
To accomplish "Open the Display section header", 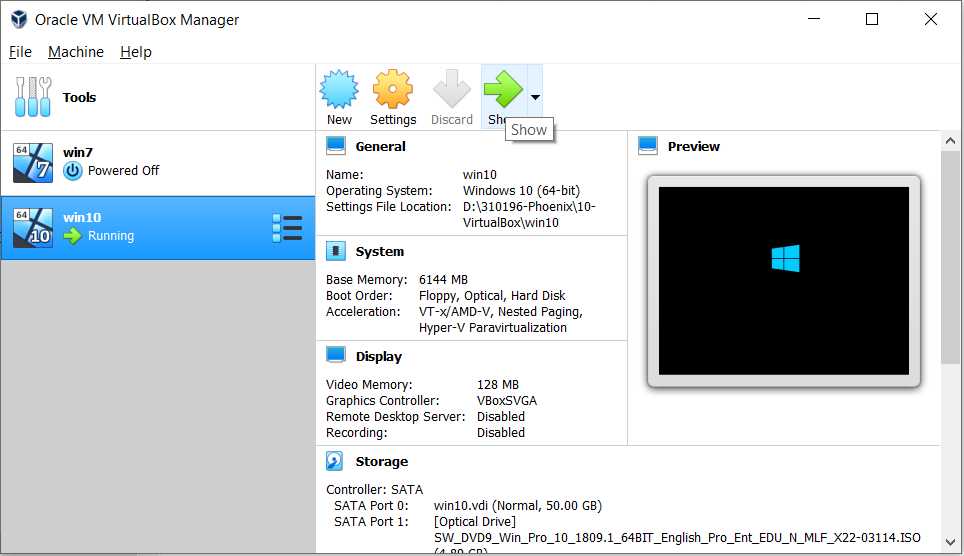I will click(379, 357).
